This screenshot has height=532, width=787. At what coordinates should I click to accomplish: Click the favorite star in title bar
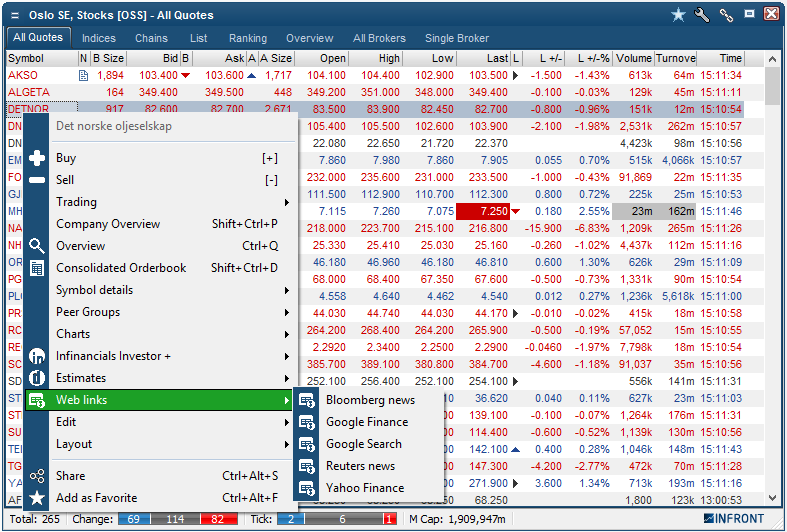(678, 15)
